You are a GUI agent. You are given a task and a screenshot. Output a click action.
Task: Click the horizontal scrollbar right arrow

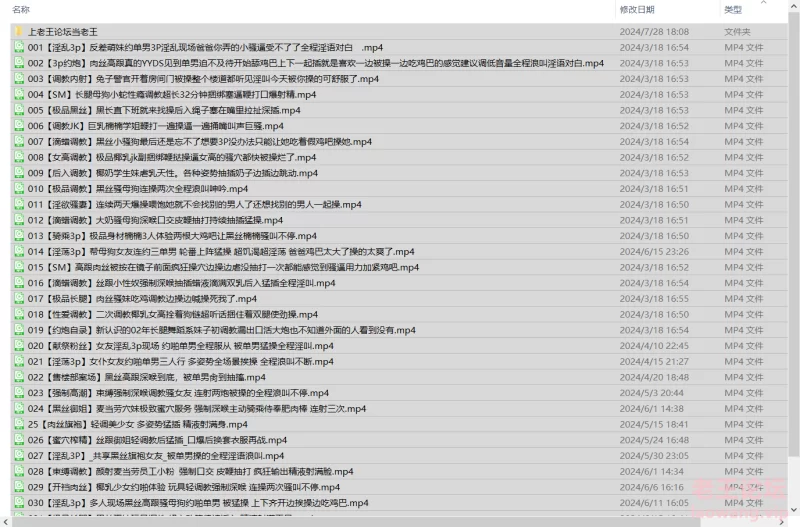point(782,521)
